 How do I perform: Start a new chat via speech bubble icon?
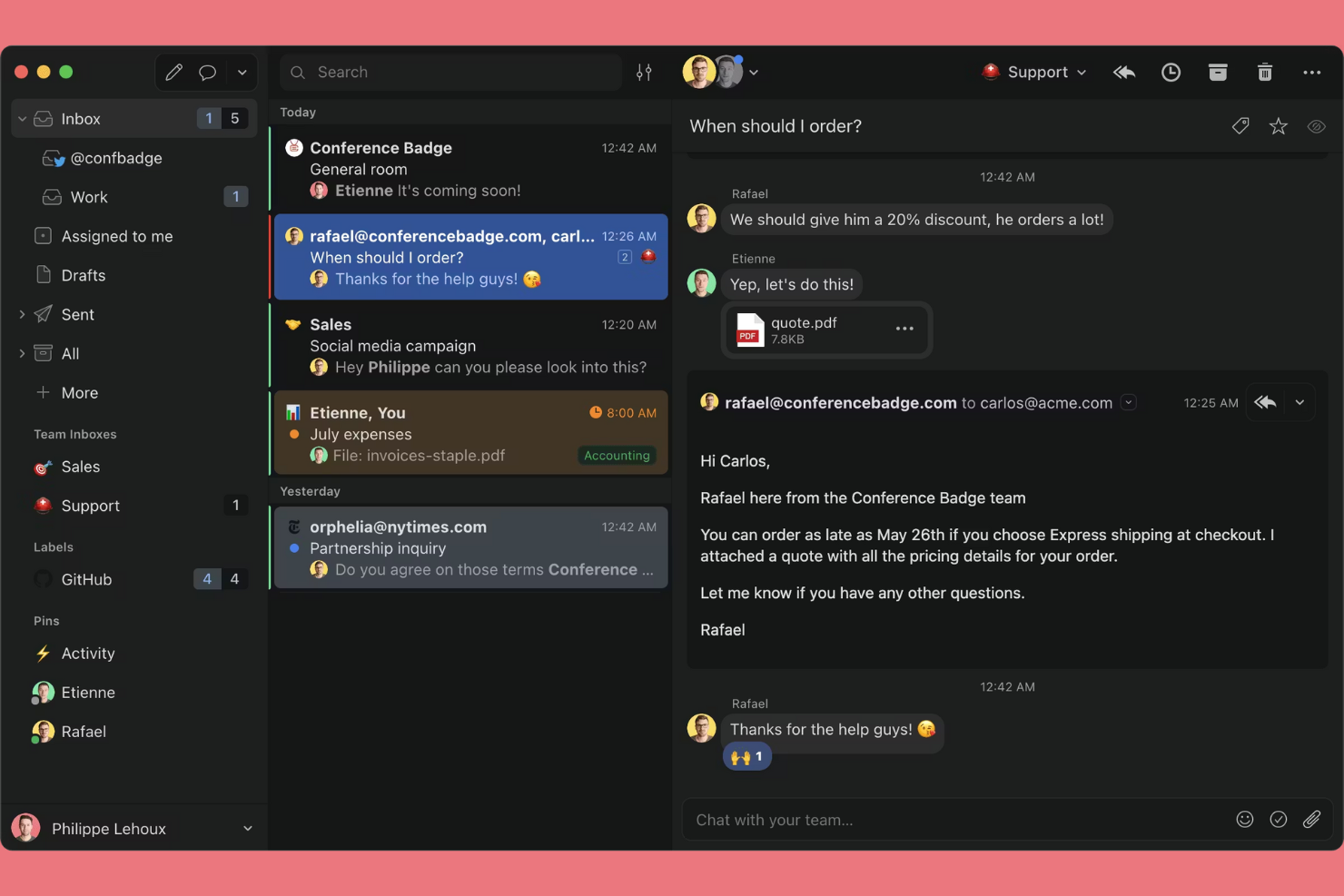[207, 72]
